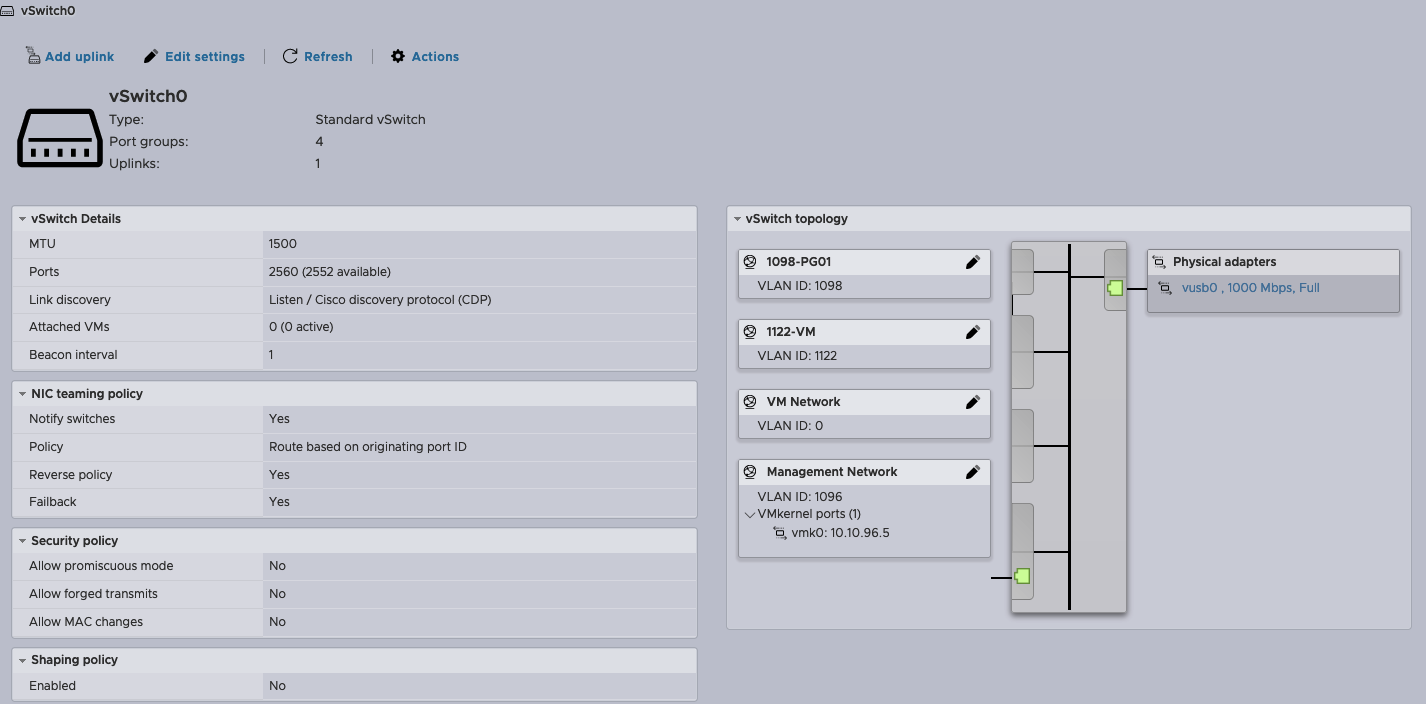Click the Refresh icon
This screenshot has height=704, width=1426.
click(290, 56)
